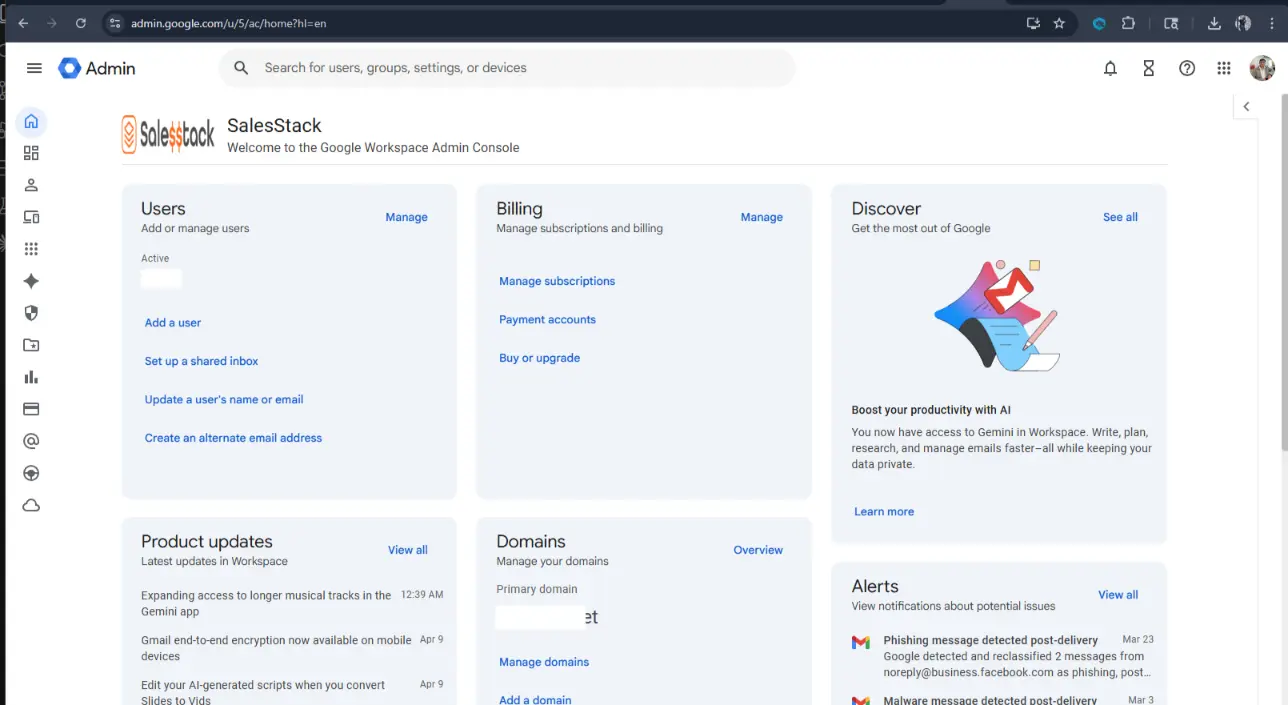Open the Dashboard sidebar icon
This screenshot has height=705, width=1288.
[31, 153]
